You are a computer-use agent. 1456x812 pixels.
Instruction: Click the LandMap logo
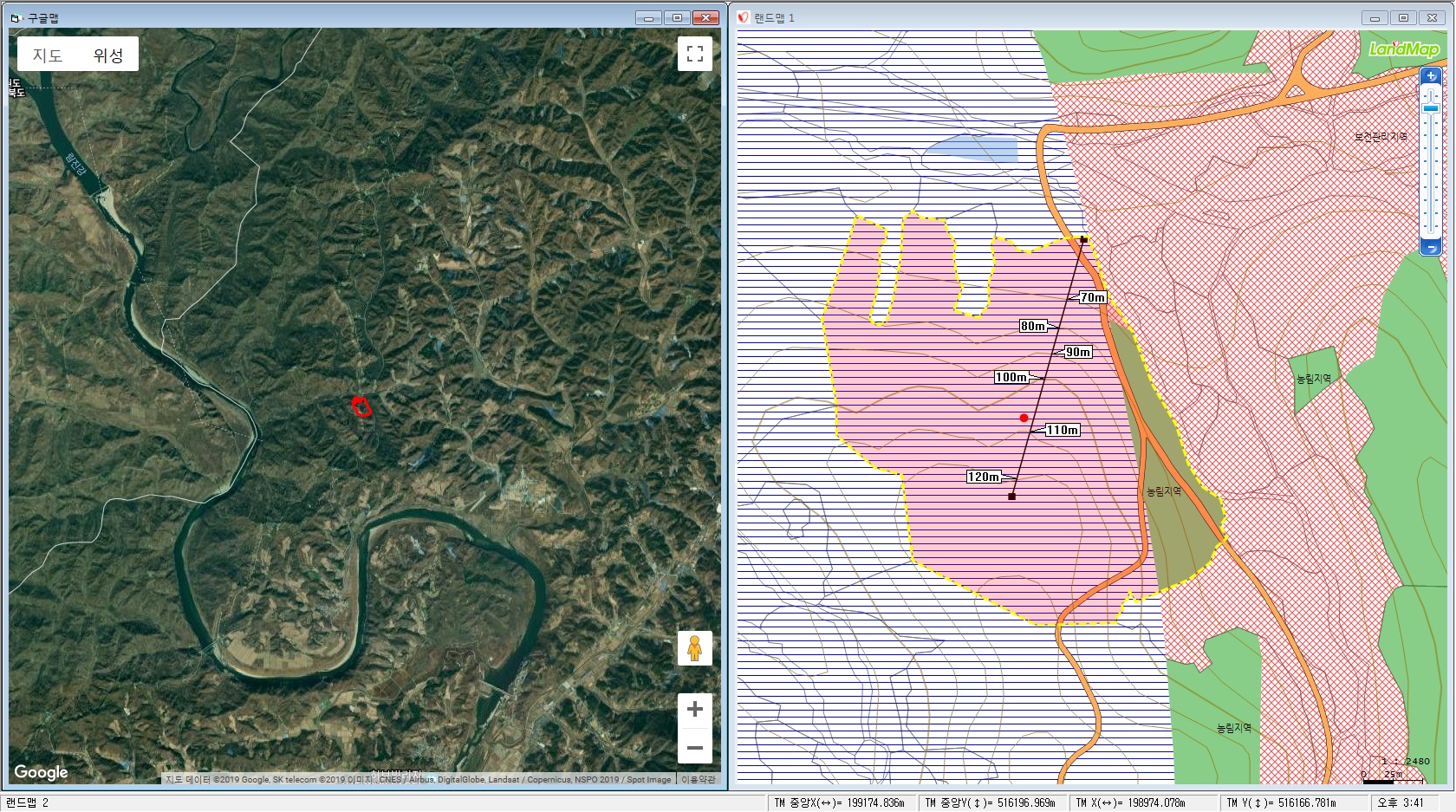1404,49
